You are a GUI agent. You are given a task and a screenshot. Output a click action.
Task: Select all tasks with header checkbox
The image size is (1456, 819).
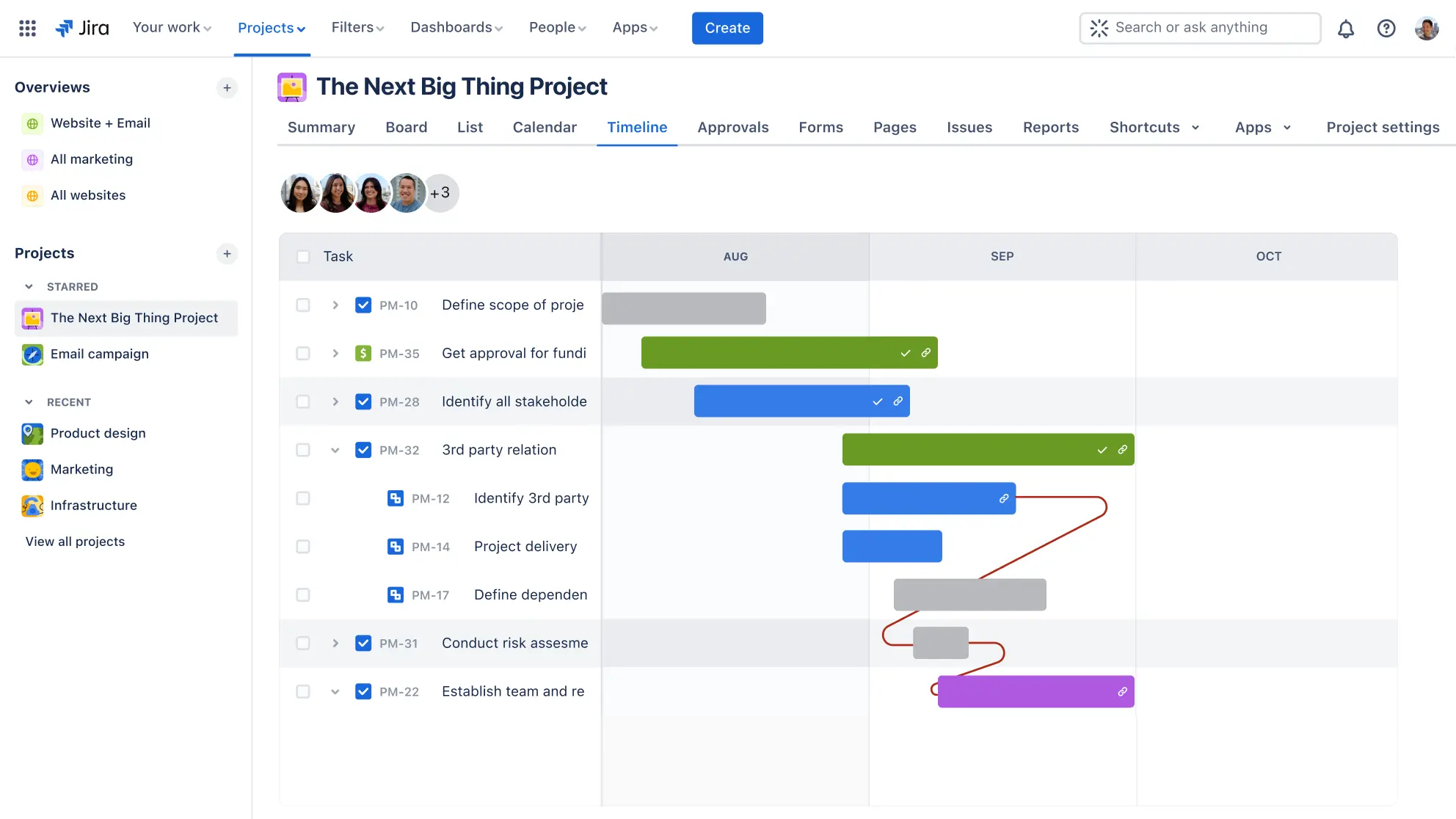click(x=302, y=256)
